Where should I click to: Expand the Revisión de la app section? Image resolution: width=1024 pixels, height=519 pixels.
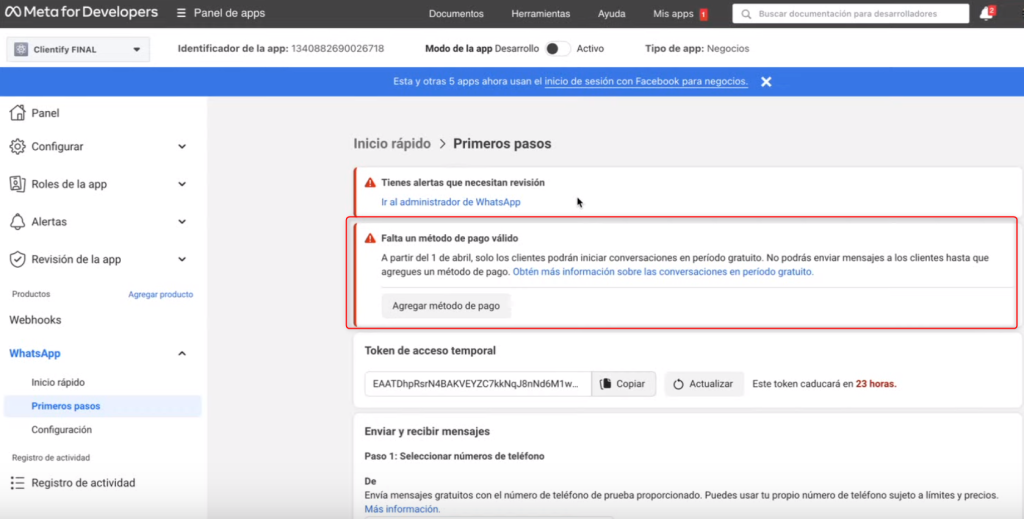click(x=182, y=259)
